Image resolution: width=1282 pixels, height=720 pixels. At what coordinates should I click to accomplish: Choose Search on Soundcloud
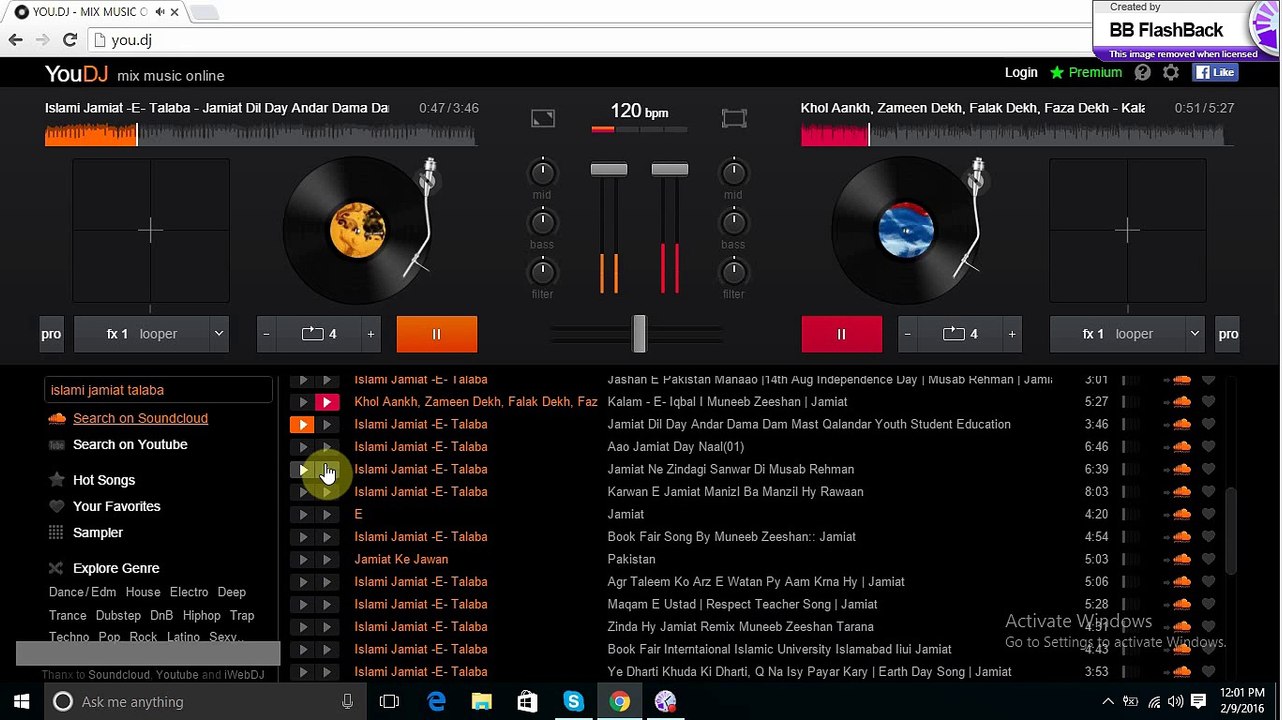click(140, 418)
